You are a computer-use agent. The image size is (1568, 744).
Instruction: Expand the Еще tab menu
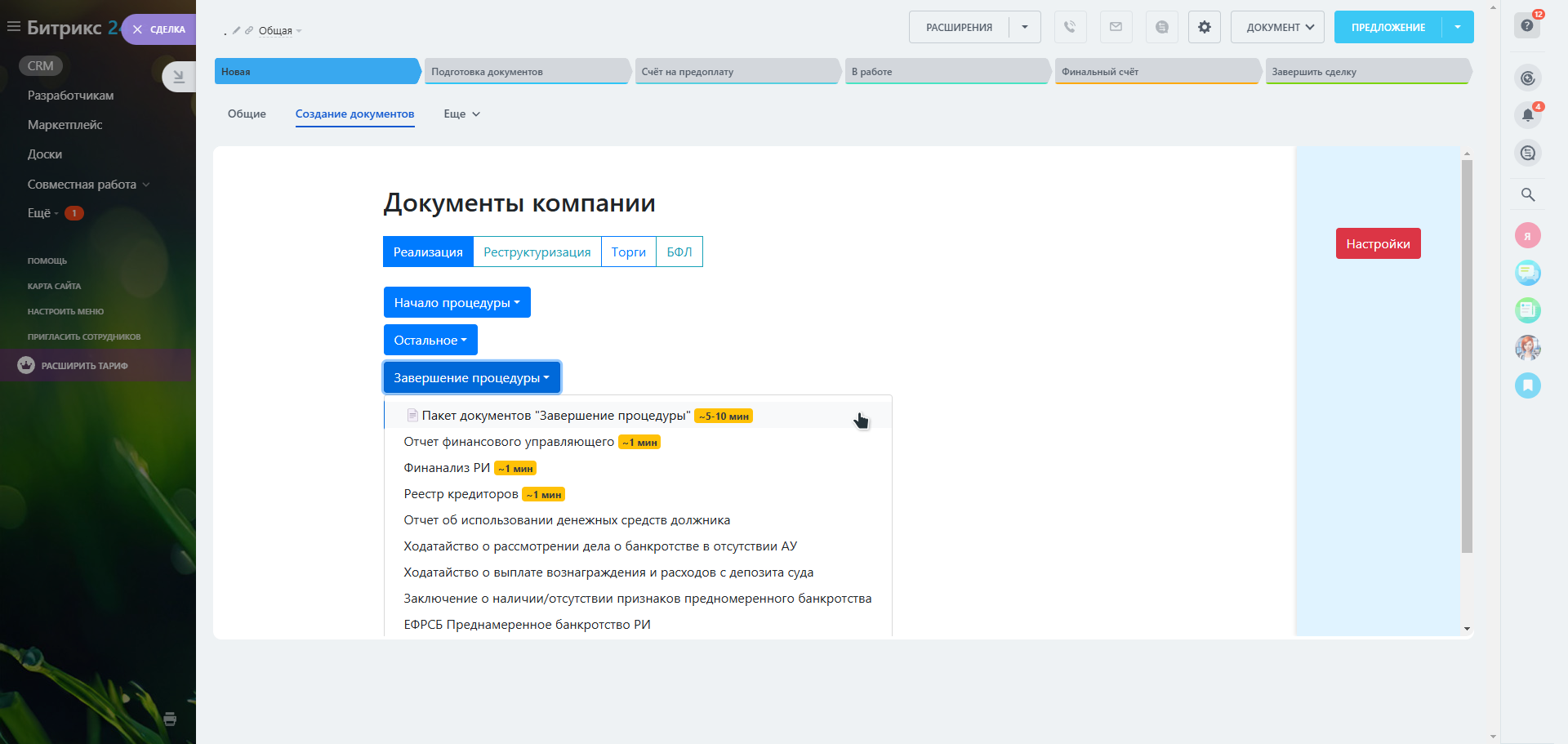[461, 114]
